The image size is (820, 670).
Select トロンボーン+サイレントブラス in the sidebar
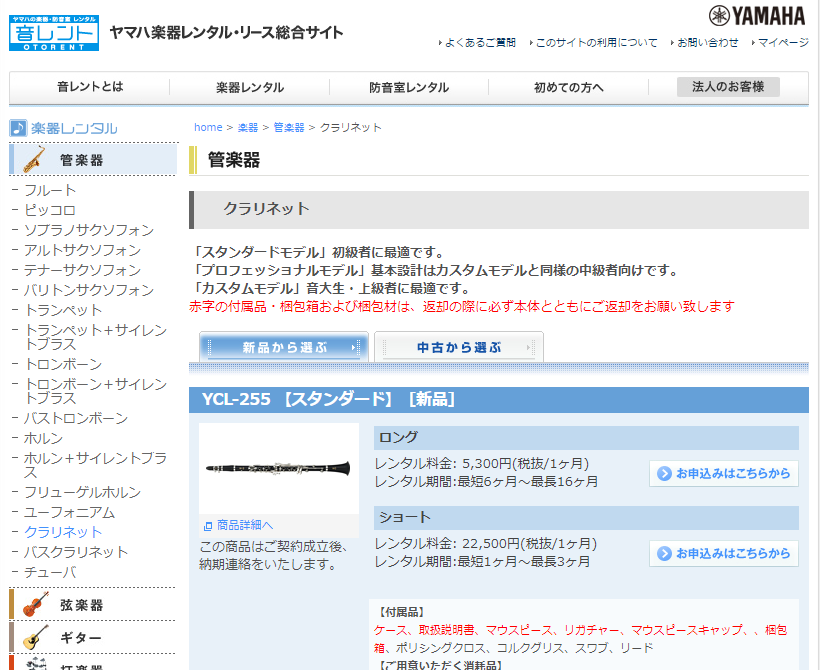coord(96,391)
